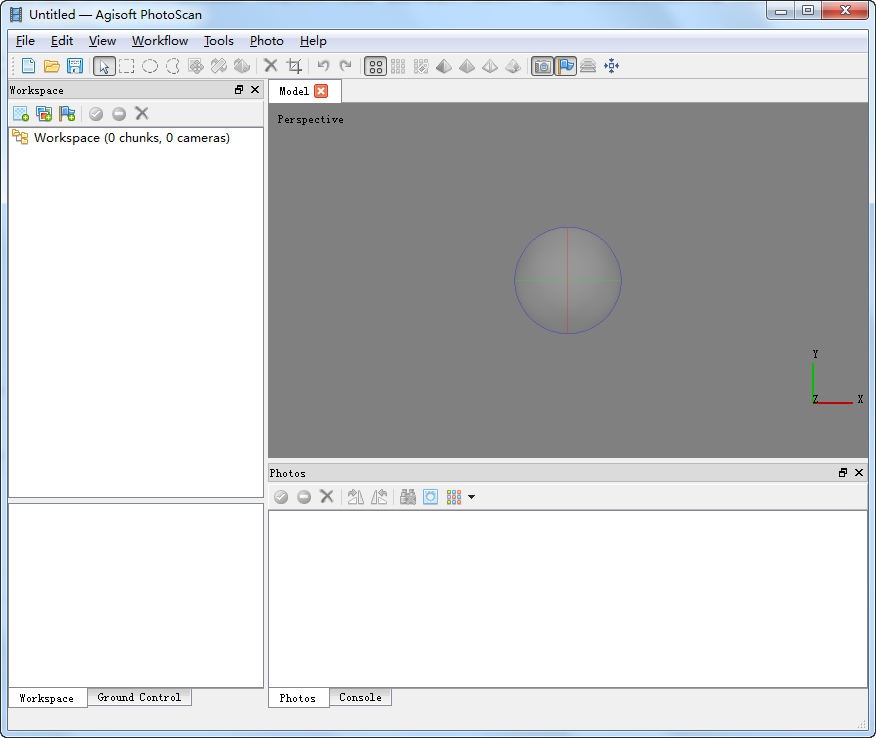Reset the model view with the arrows icon
Screen dimensions: 876x738
[612, 66]
